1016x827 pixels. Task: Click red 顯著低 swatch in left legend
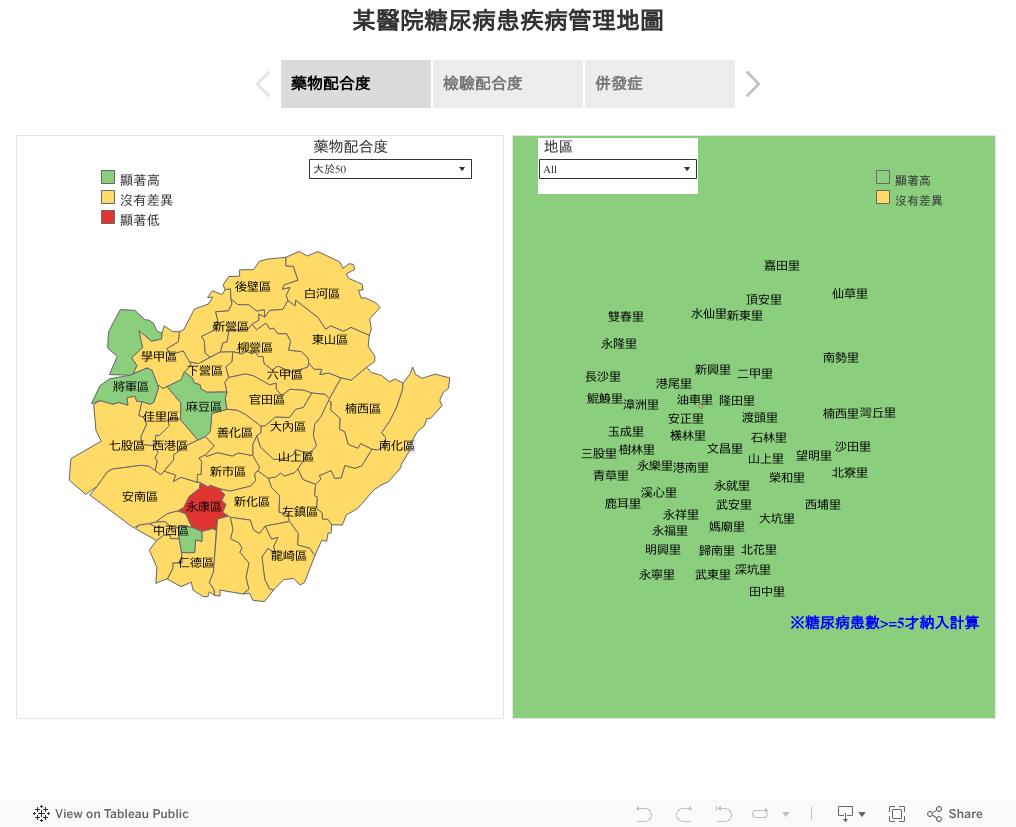click(108, 217)
